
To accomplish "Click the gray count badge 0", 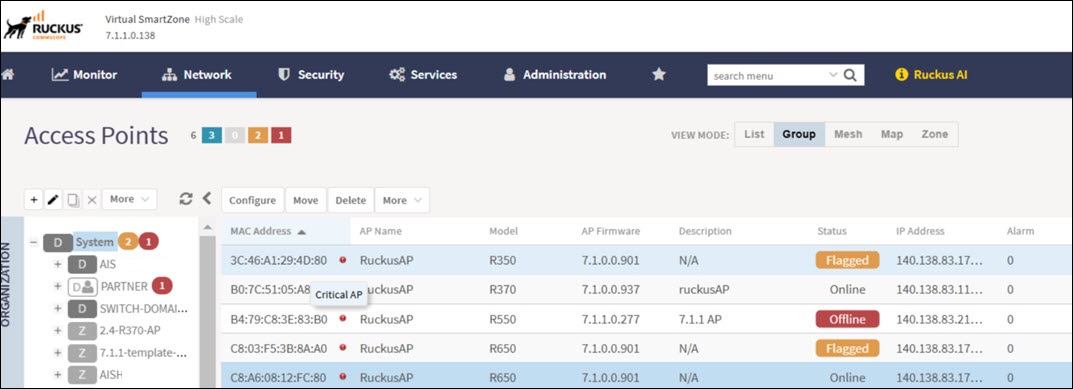I will coord(235,136).
